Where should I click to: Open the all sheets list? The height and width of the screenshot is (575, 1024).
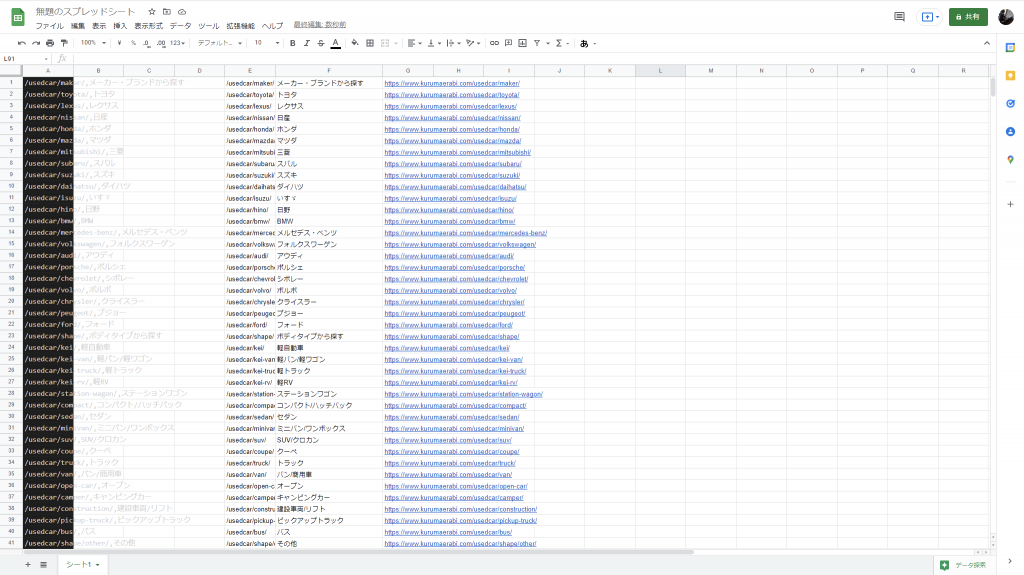point(44,565)
